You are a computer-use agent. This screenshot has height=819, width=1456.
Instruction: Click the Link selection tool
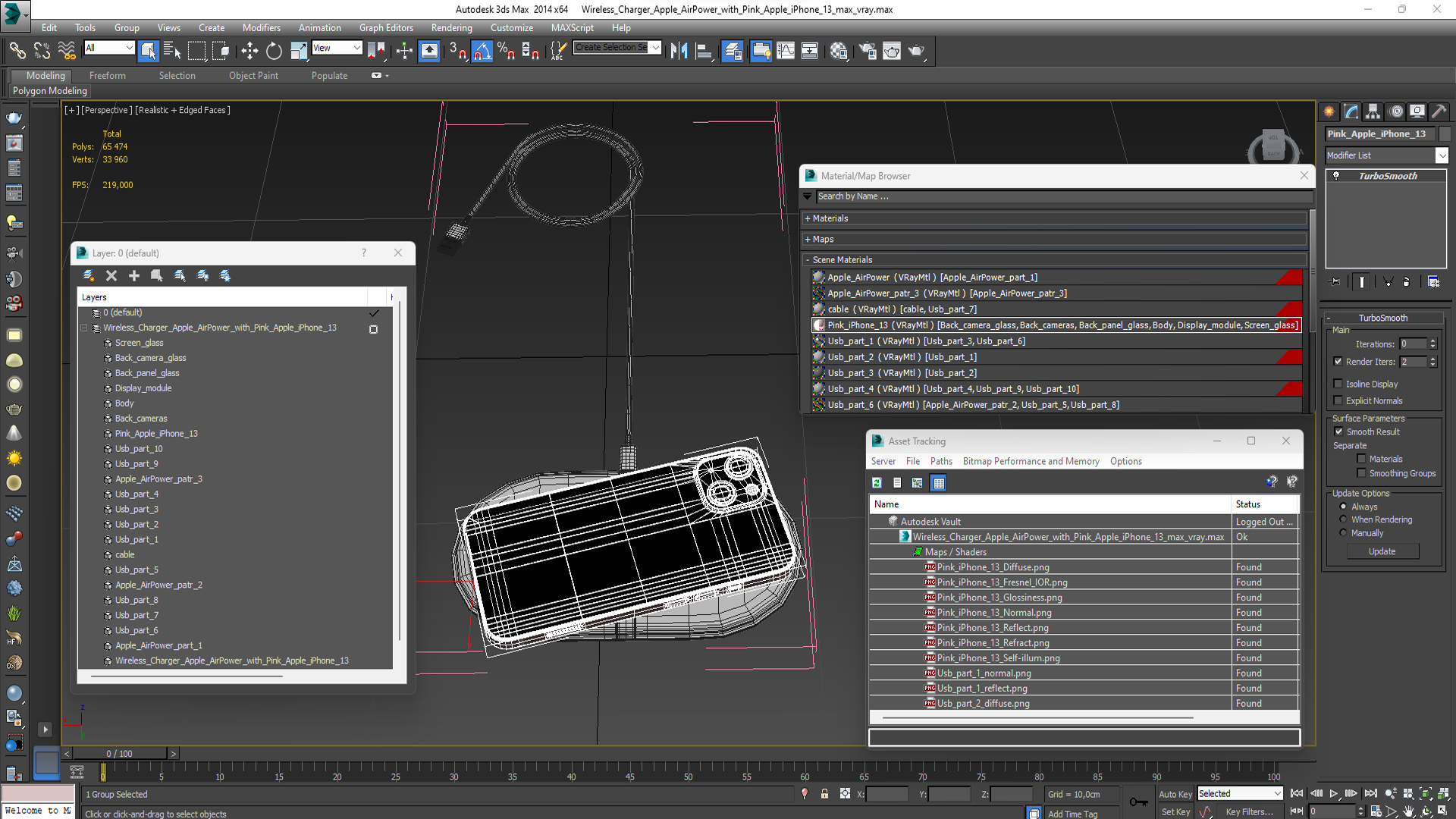(17, 51)
